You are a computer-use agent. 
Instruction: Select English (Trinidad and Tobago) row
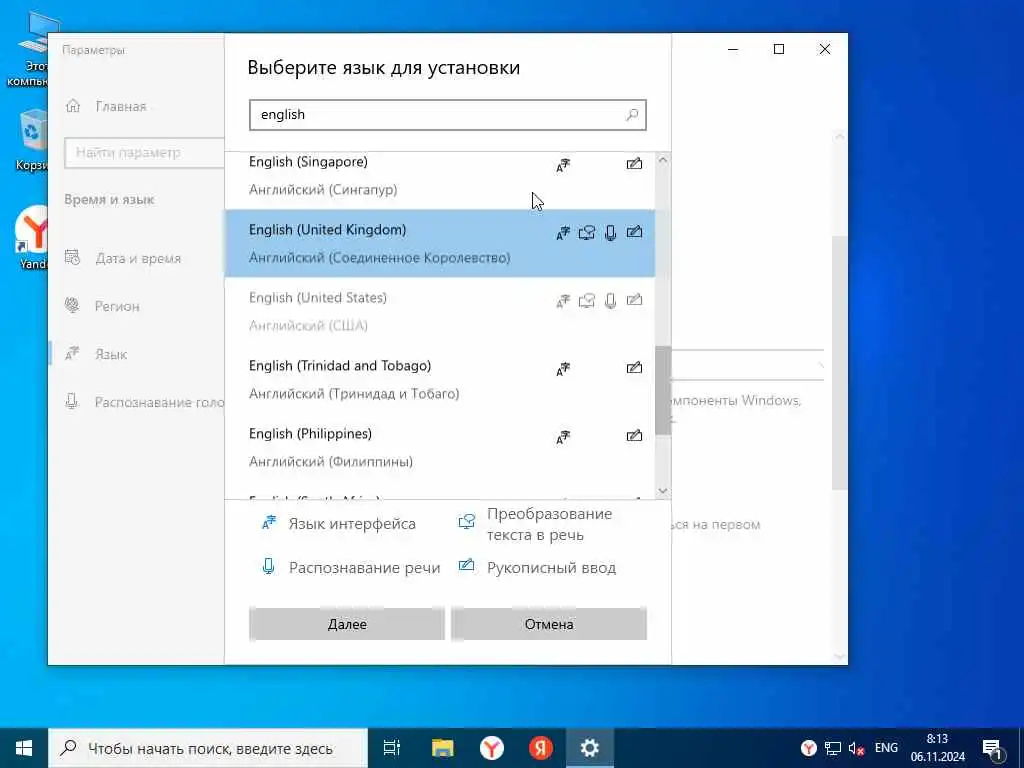pyautogui.click(x=440, y=379)
